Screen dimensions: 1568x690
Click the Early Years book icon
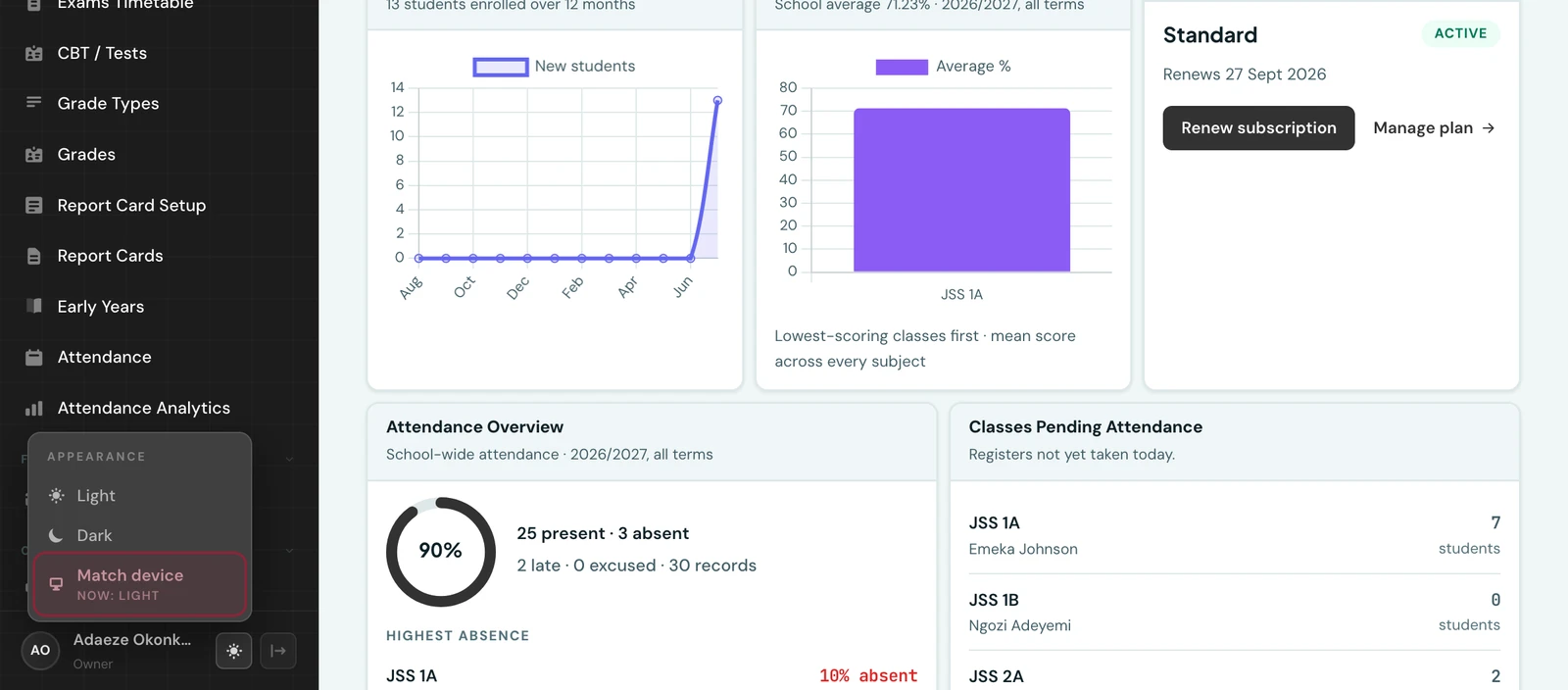(34, 306)
